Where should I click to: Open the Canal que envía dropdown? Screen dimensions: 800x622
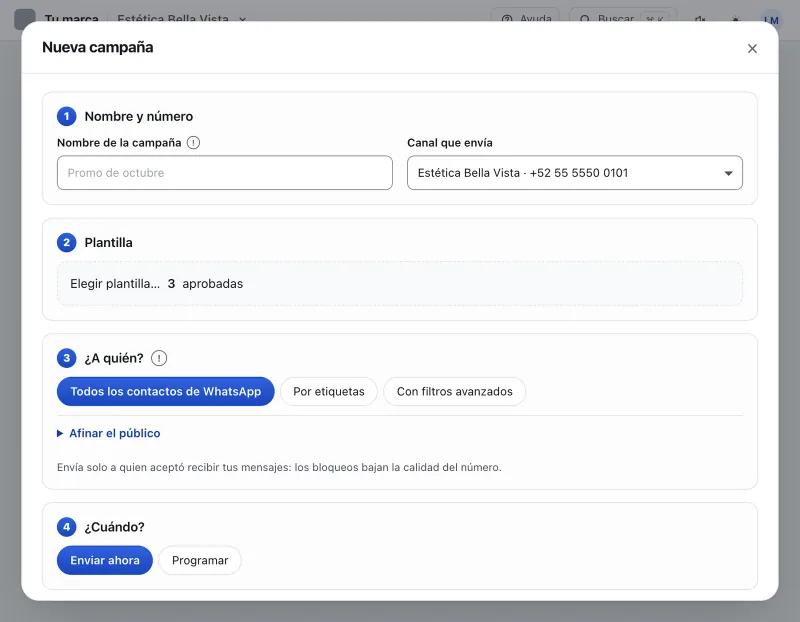[x=574, y=172]
